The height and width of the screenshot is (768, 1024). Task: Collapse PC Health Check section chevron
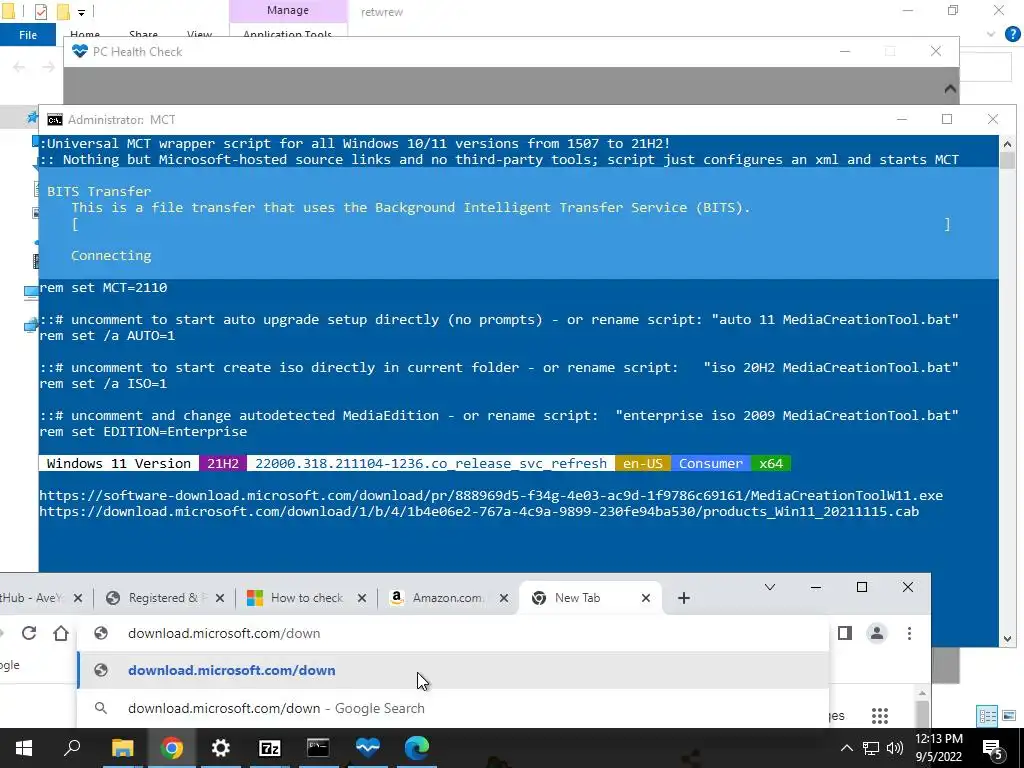pos(950,88)
